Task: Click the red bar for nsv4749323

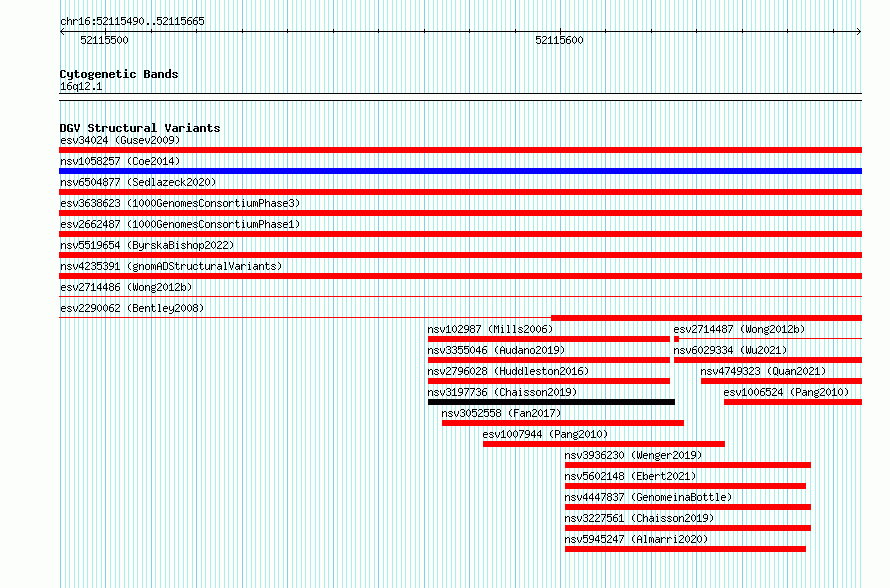Action: pyautogui.click(x=782, y=381)
